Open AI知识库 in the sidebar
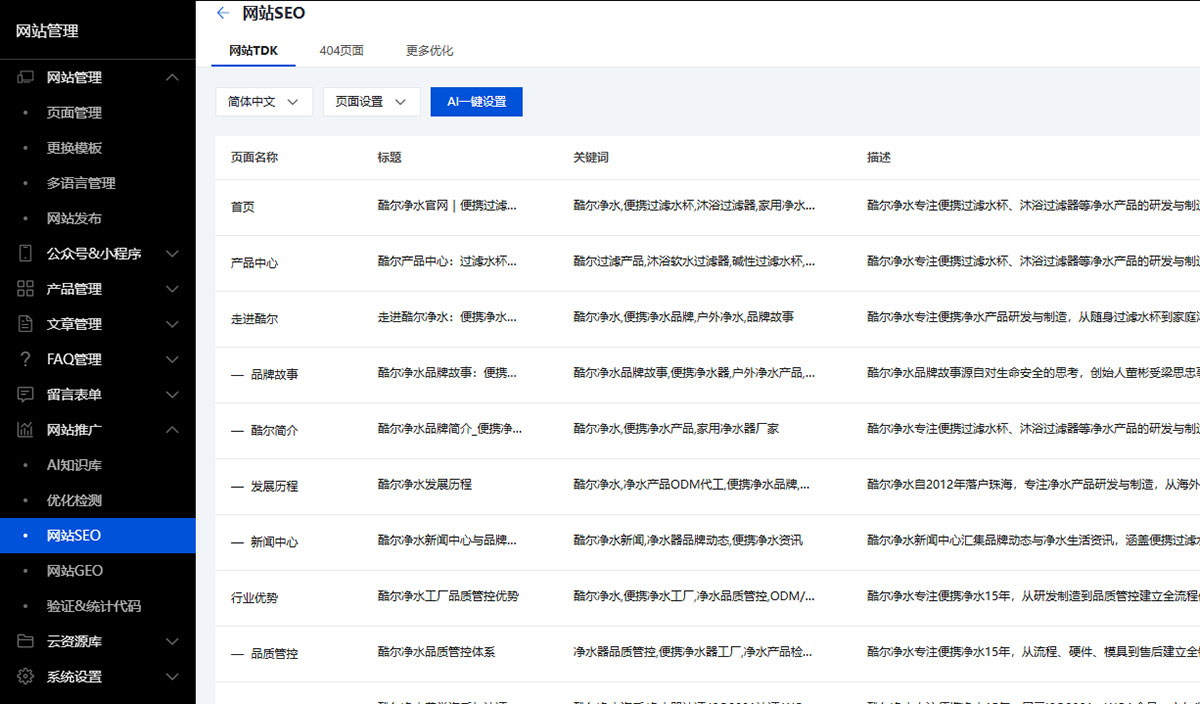This screenshot has width=1200, height=704. click(x=74, y=465)
